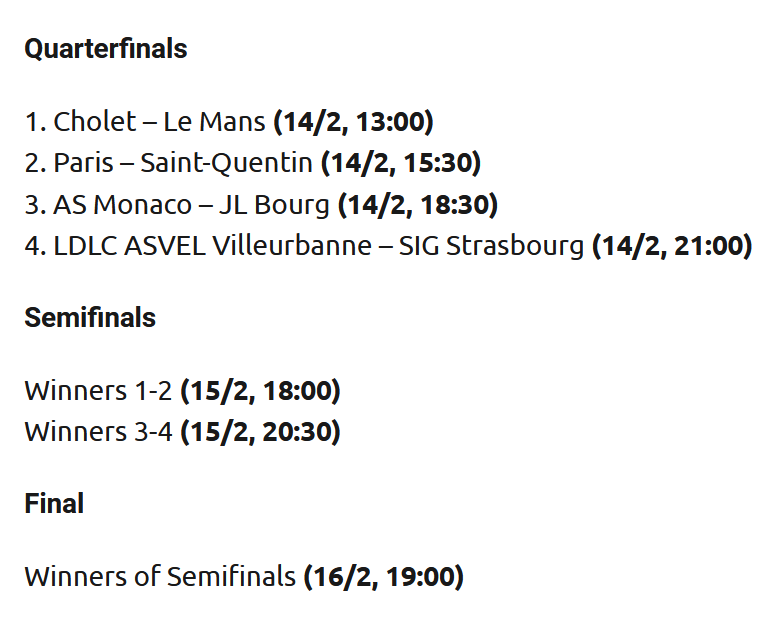Click the Final heading

pos(54,503)
